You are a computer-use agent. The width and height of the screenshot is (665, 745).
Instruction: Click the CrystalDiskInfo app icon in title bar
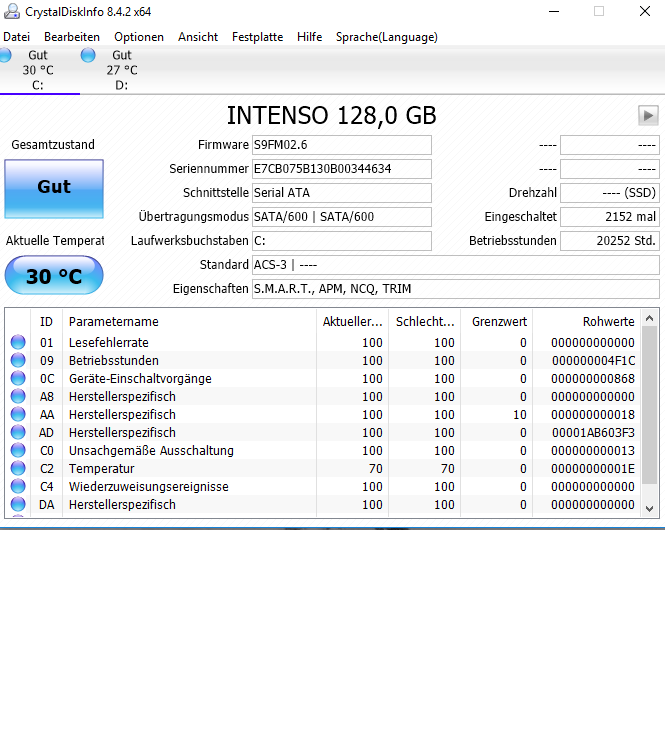(x=12, y=11)
